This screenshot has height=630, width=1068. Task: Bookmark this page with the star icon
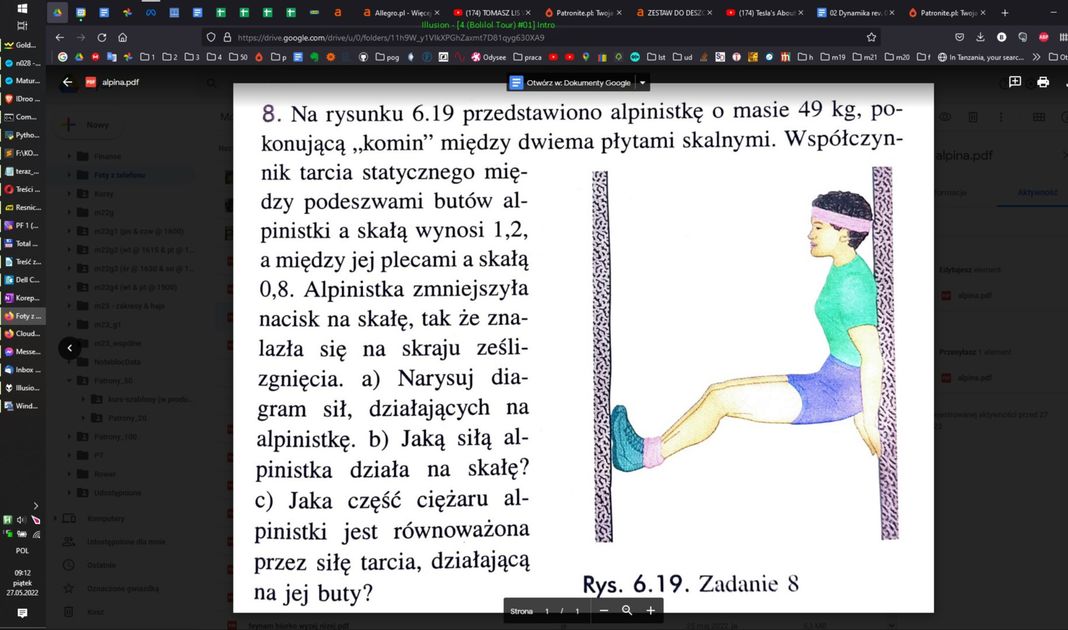coord(872,37)
